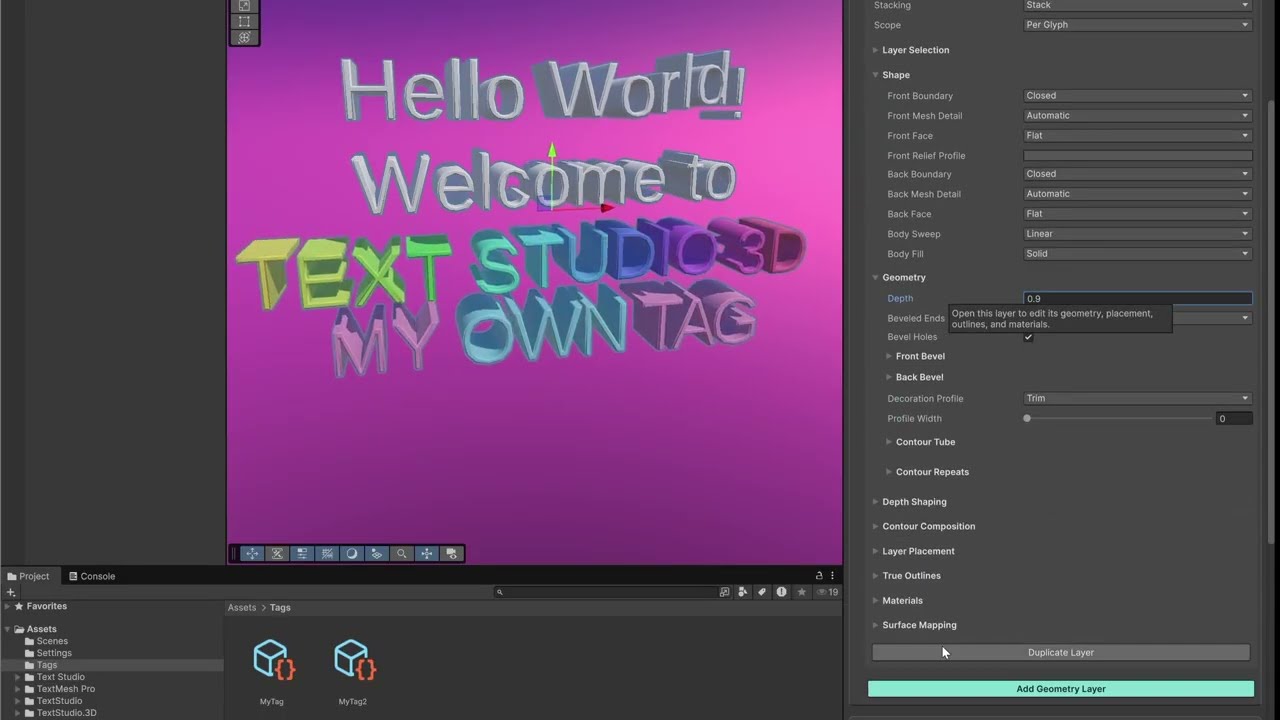Select the Rect tool in the scene toolbar
Screen dimensions: 1280x720
click(244, 21)
